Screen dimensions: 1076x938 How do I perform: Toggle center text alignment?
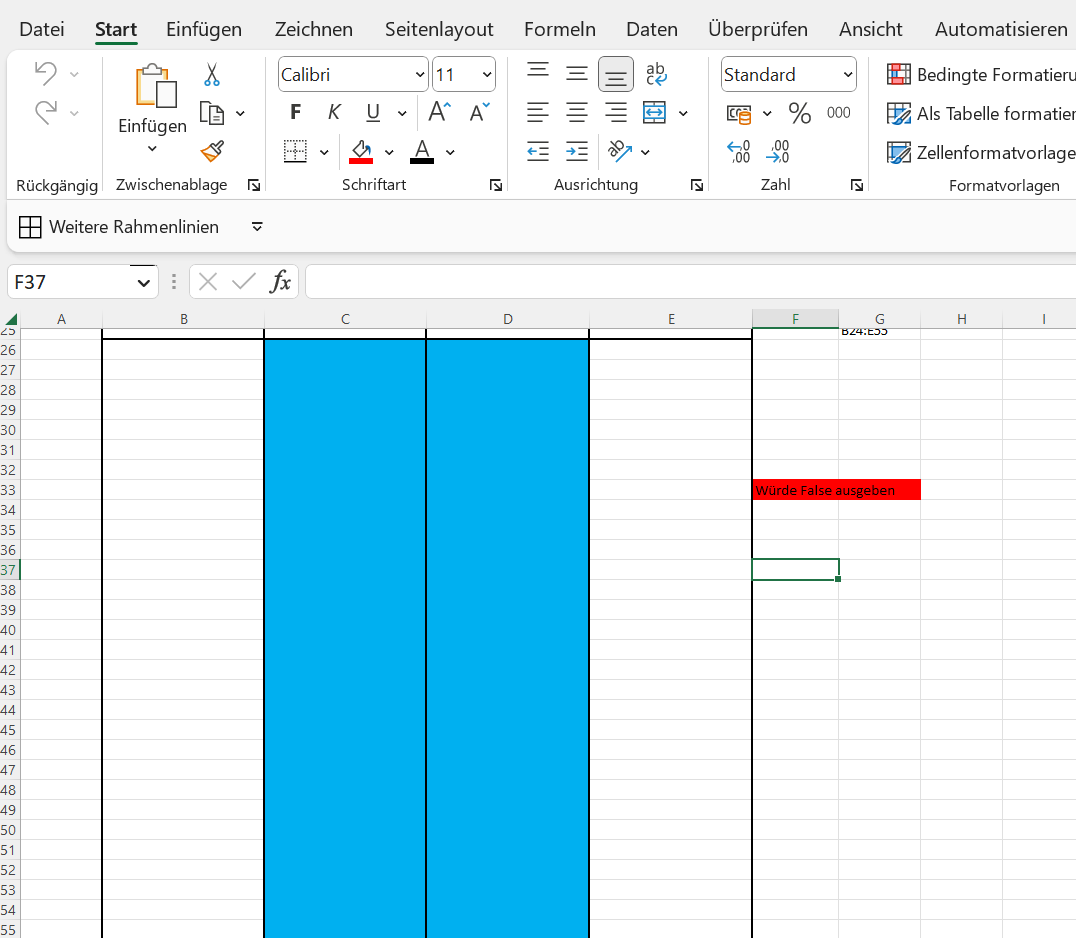[x=576, y=113]
